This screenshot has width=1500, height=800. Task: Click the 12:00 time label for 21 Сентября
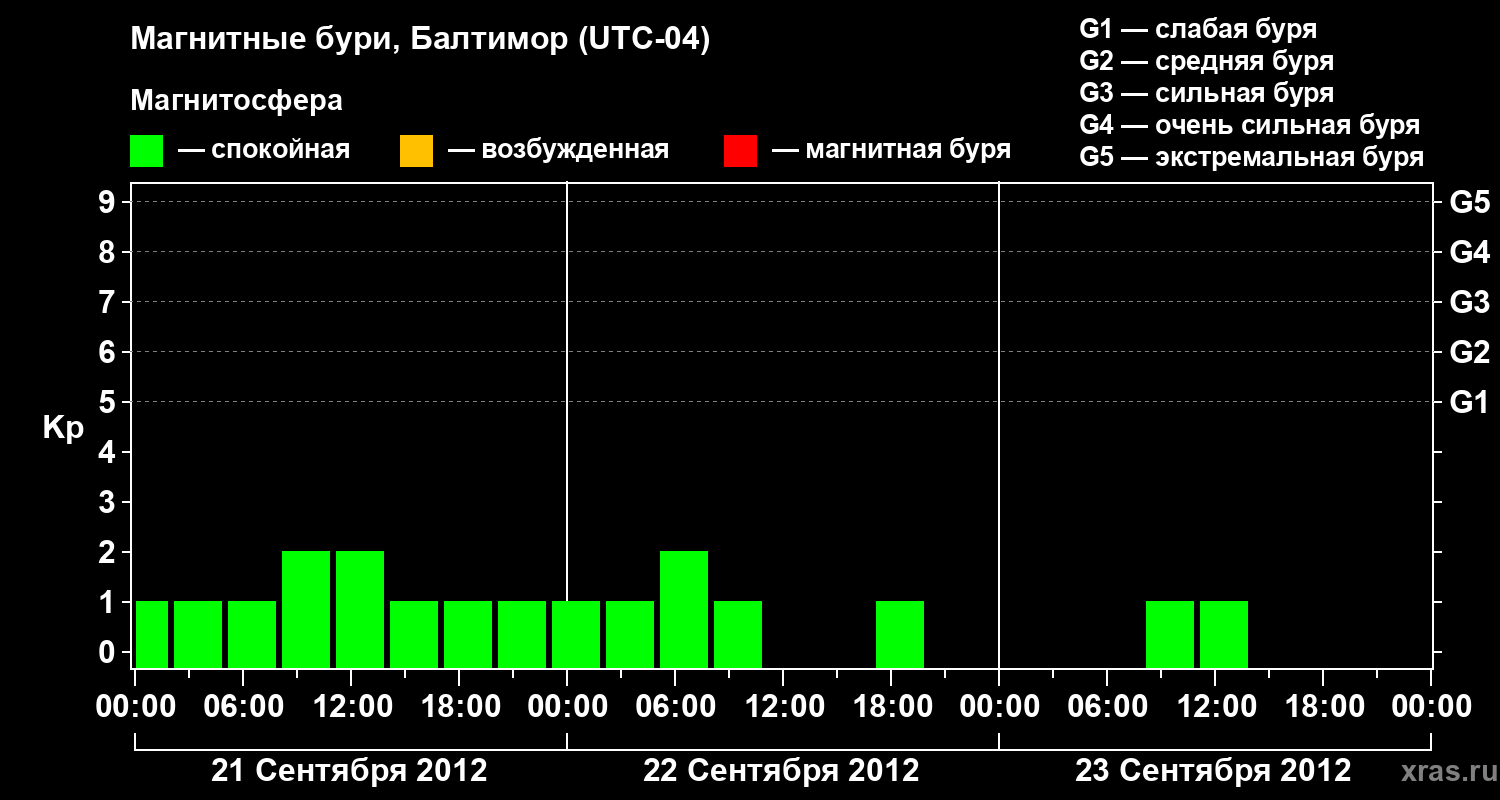[351, 707]
